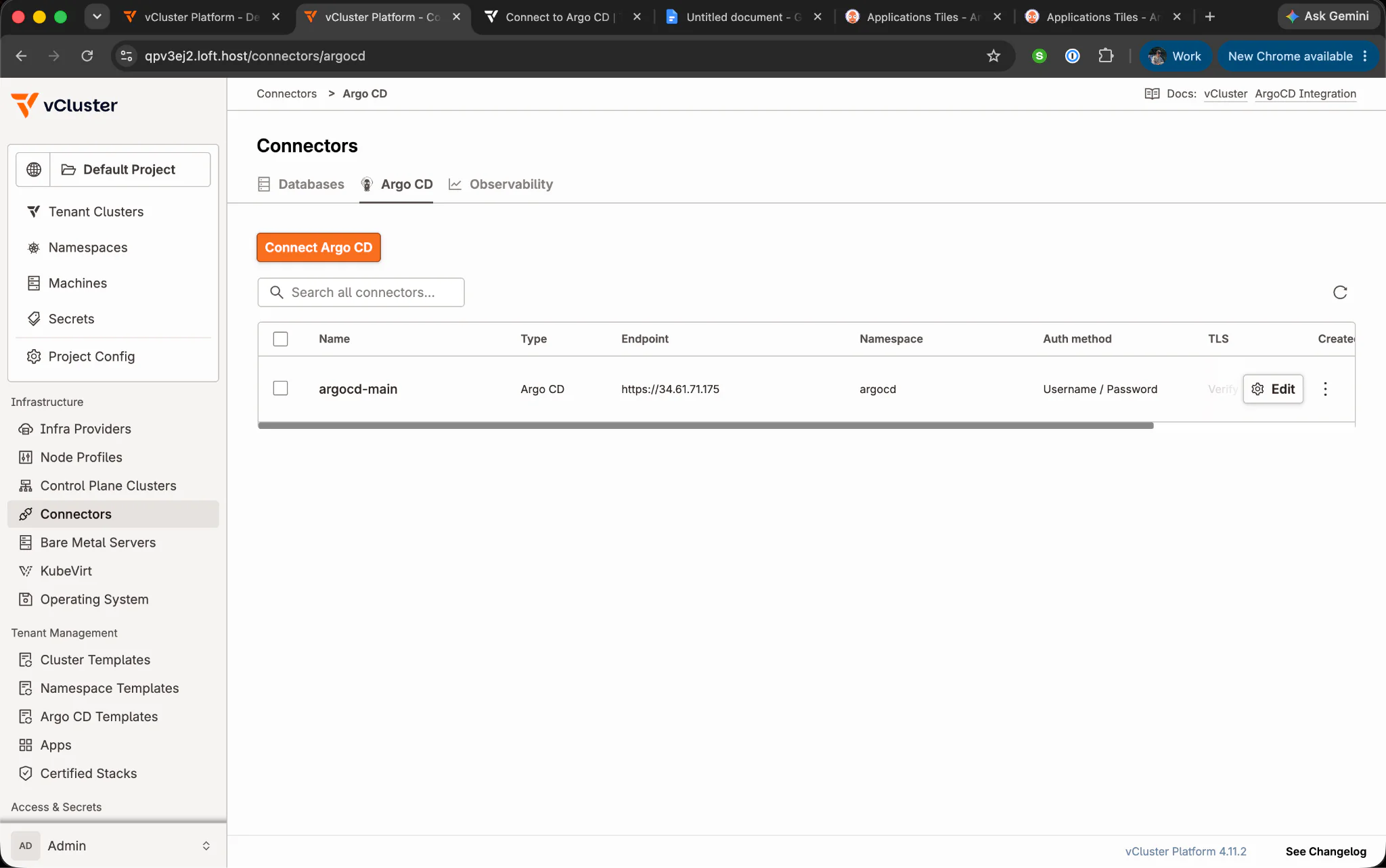Select the argocd-main row checkbox
The width and height of the screenshot is (1386, 868).
coord(280,388)
